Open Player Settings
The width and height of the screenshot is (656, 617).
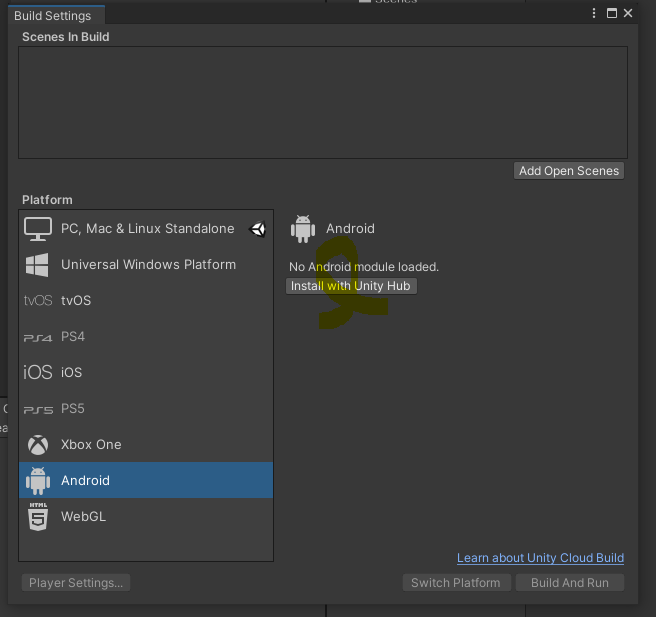pos(76,583)
